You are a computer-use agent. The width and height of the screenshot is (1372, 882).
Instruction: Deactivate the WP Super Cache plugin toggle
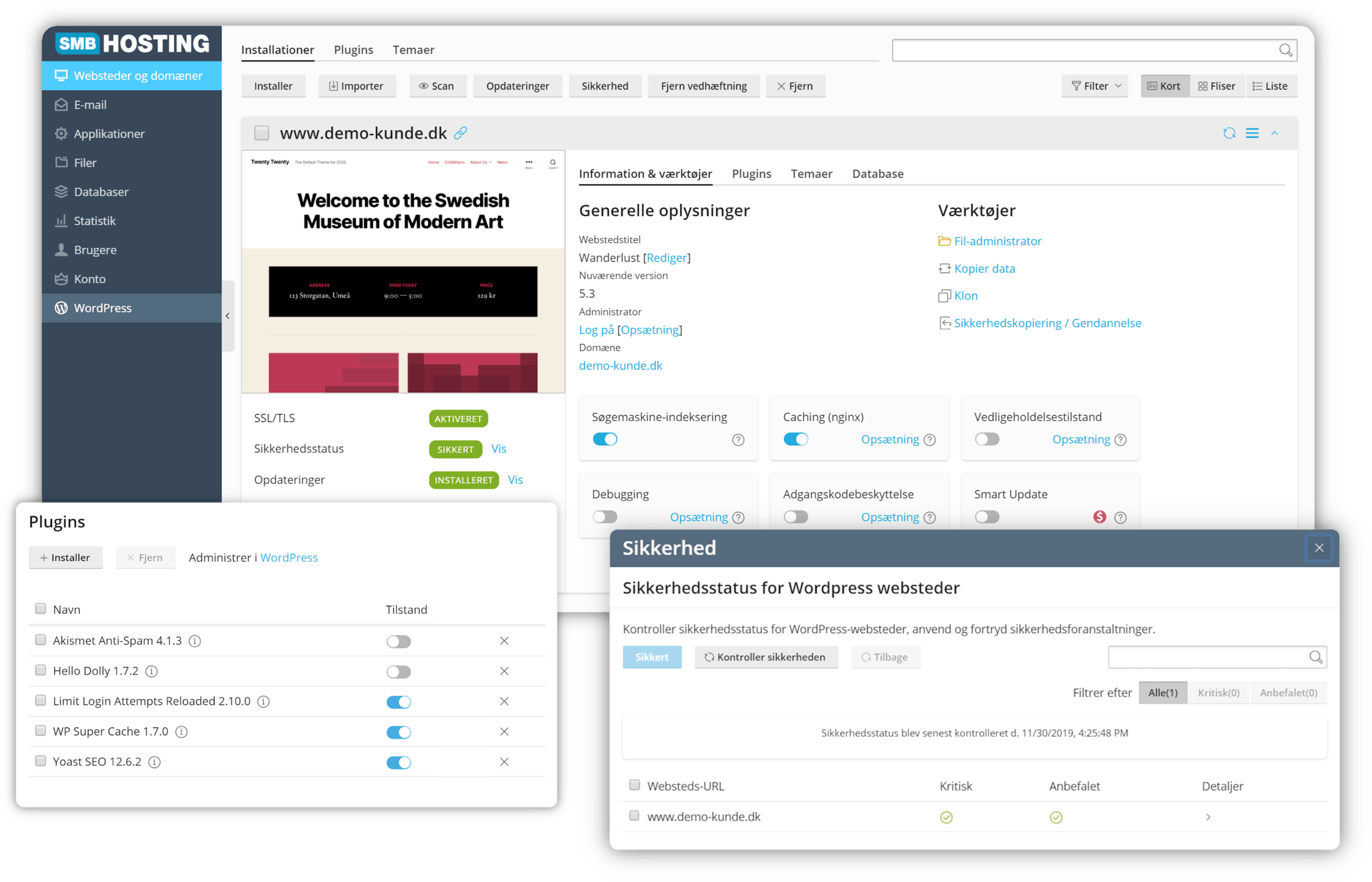(x=399, y=732)
